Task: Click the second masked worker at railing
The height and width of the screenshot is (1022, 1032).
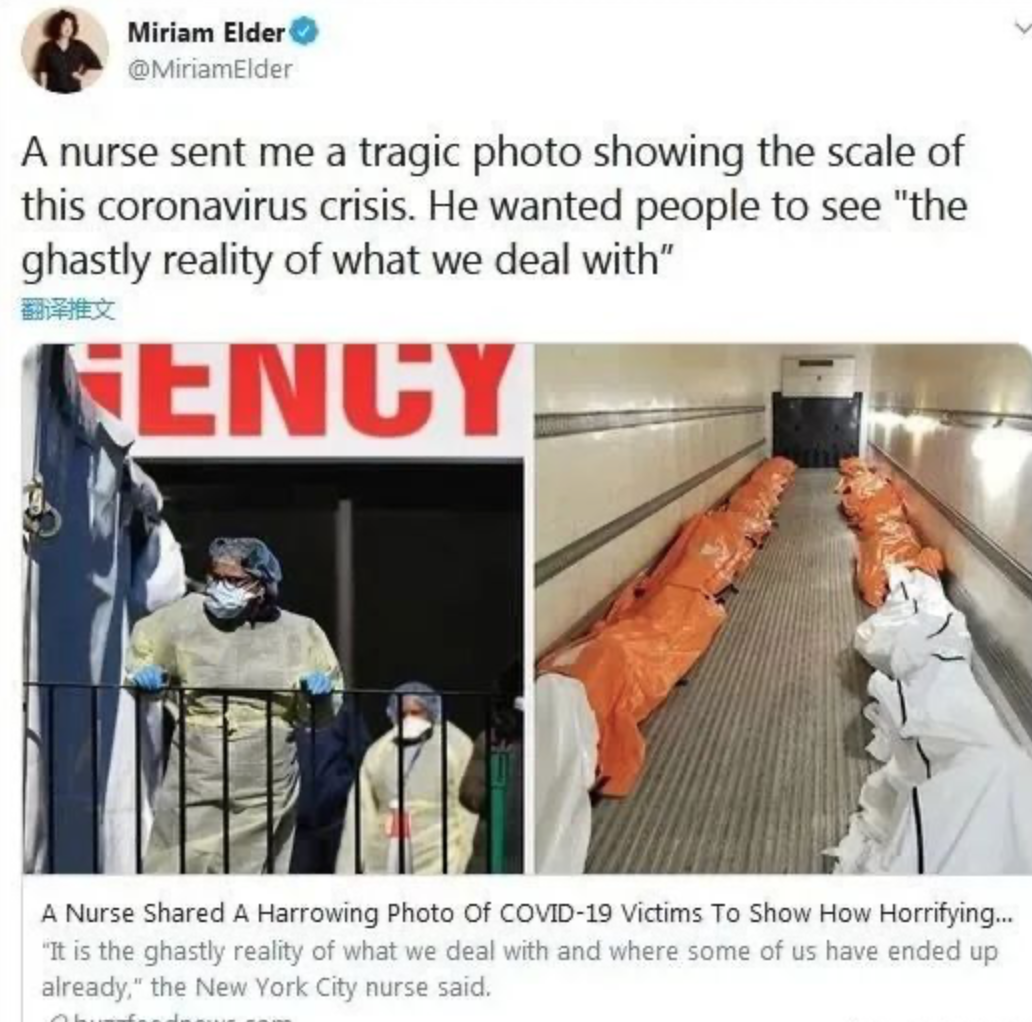Action: 409,777
